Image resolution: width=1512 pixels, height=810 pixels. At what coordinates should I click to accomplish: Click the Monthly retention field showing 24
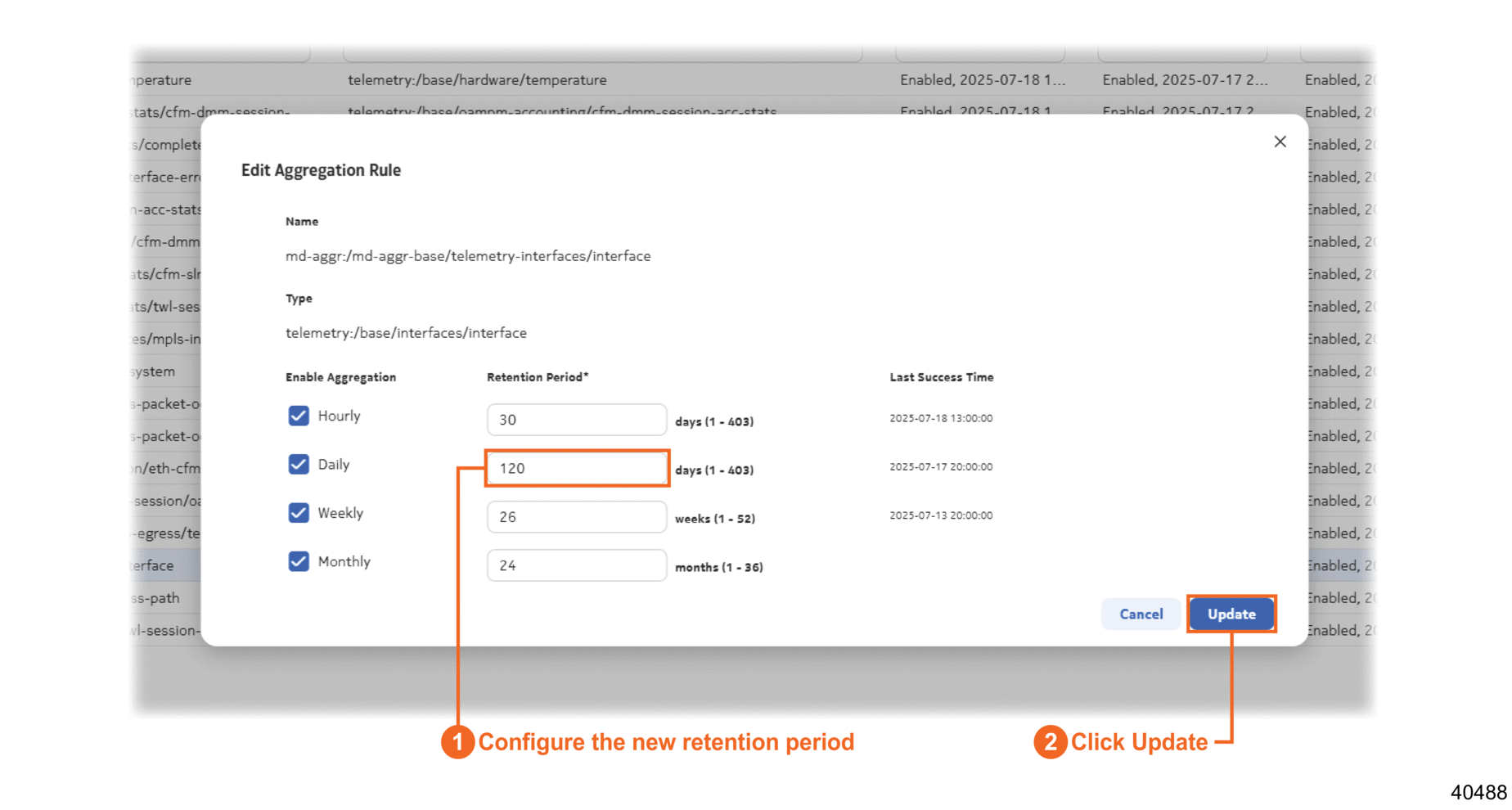pos(576,565)
